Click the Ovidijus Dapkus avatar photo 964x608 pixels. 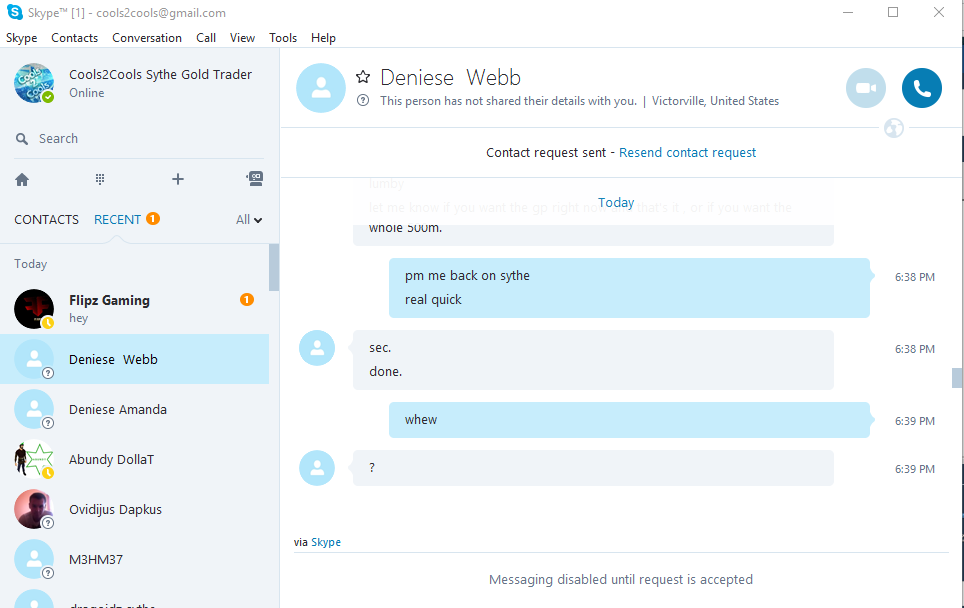(x=34, y=509)
